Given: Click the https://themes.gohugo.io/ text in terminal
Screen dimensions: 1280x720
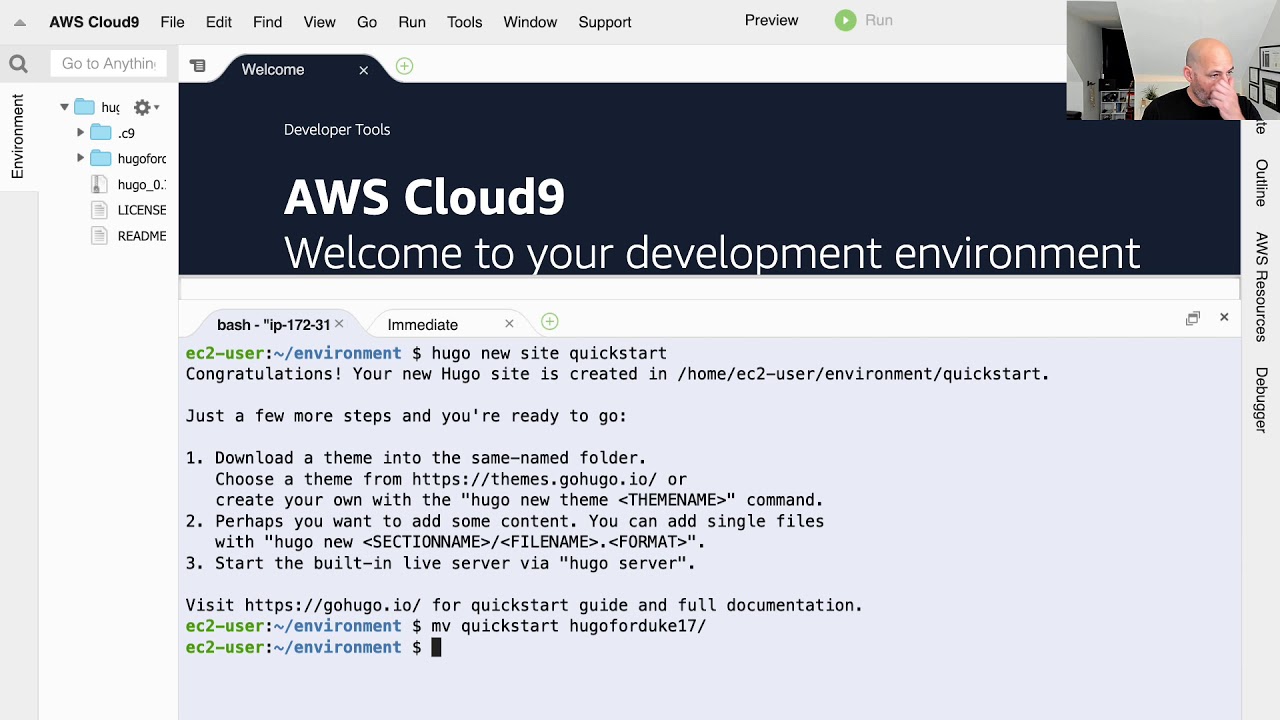Looking at the screenshot, I should [534, 479].
